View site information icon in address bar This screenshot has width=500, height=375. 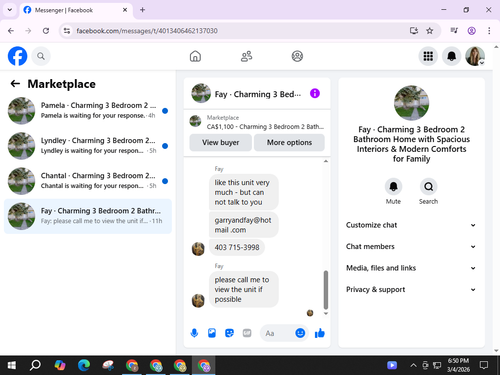coord(67,31)
